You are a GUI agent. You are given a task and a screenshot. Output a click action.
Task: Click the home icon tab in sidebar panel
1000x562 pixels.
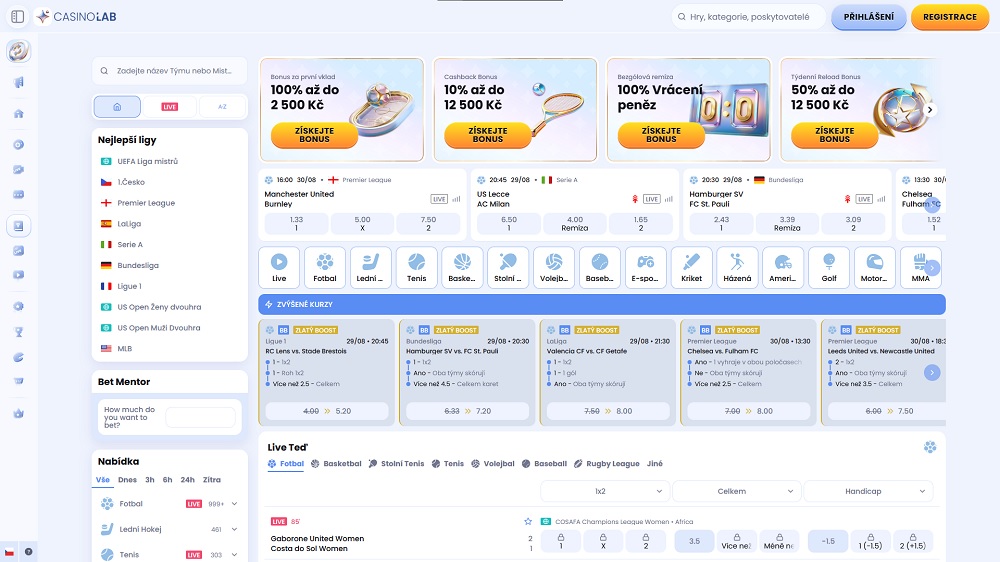point(117,107)
